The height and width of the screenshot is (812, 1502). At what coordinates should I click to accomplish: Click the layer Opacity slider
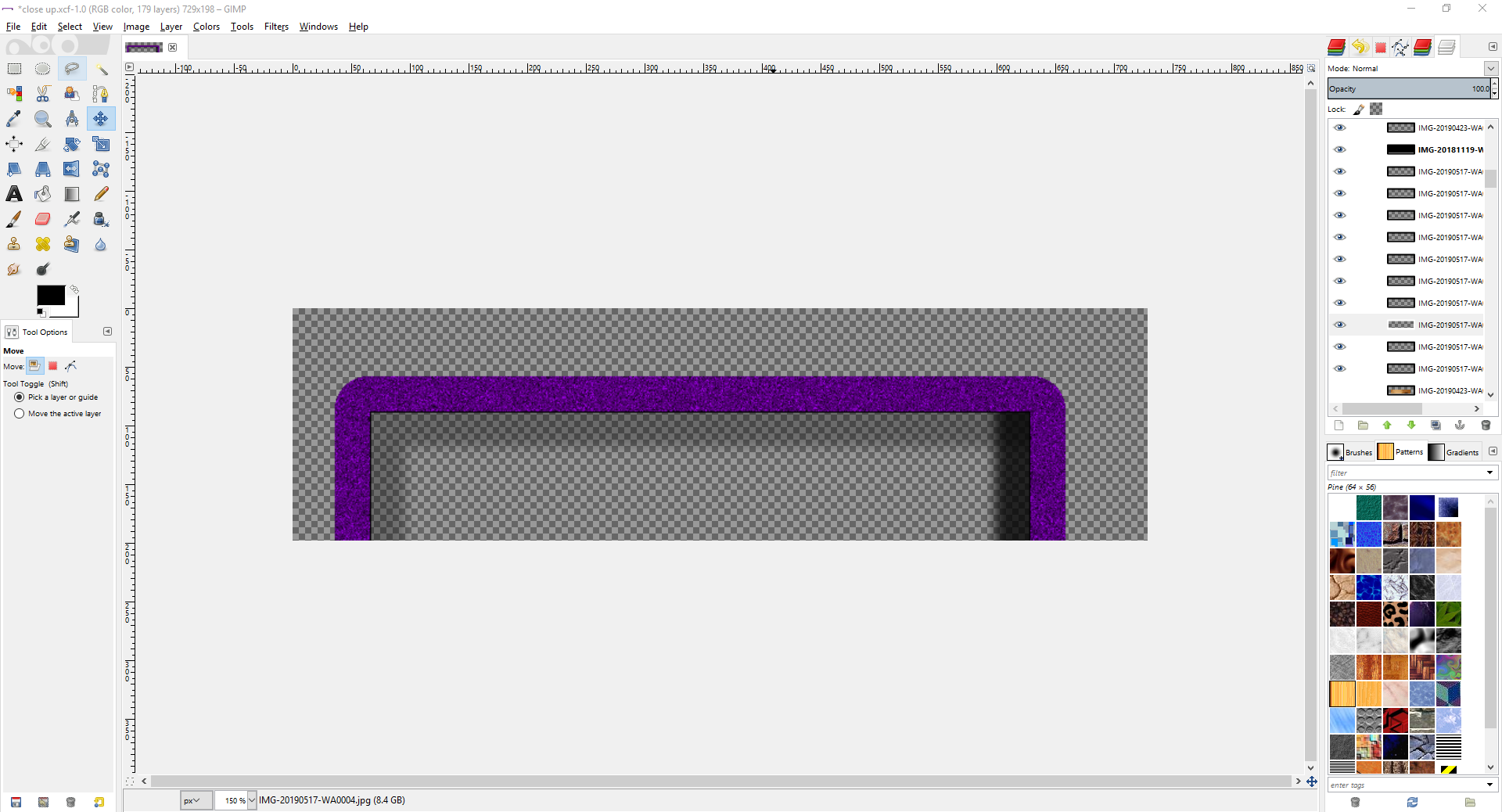1408,89
